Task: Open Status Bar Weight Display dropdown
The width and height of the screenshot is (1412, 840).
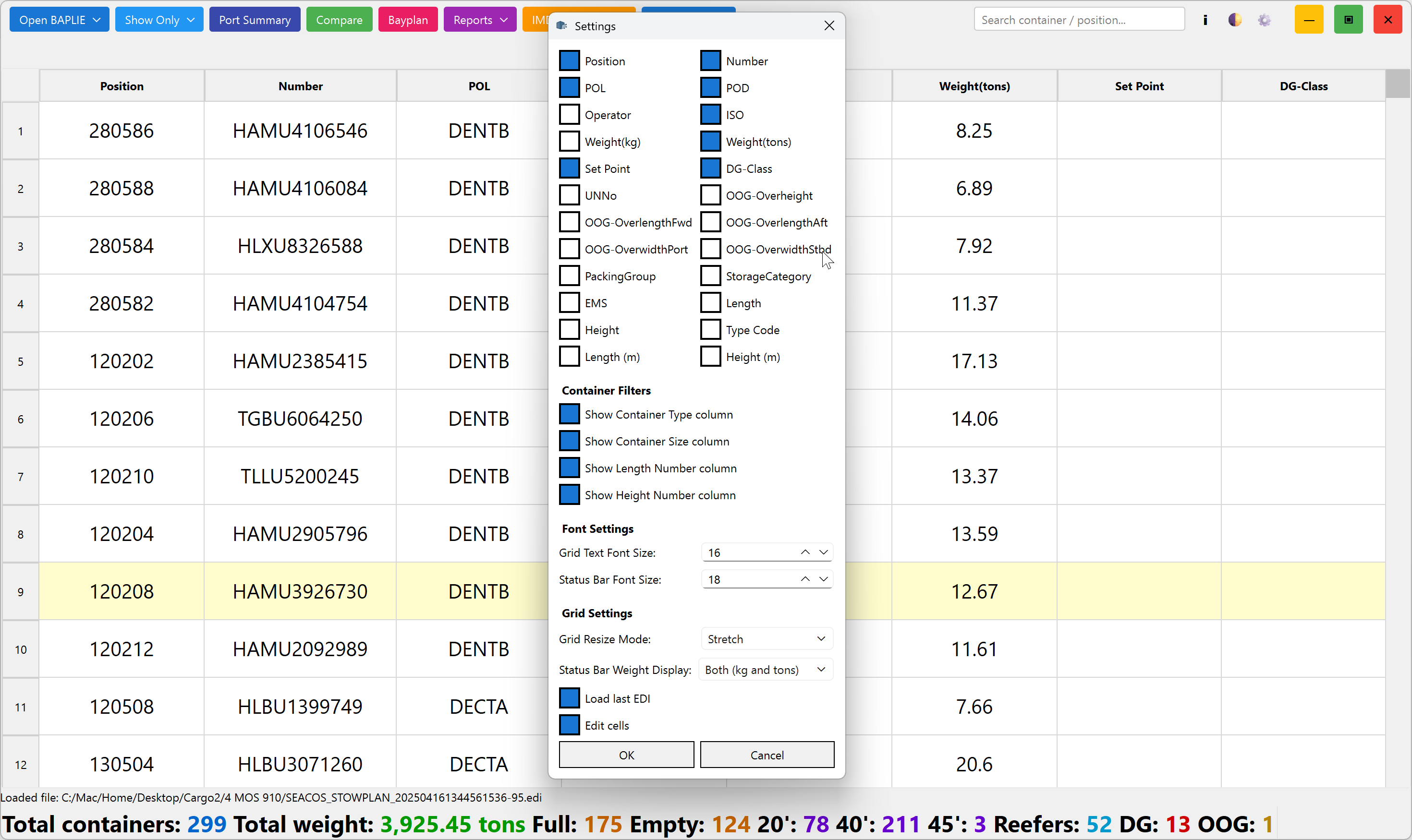Action: click(x=766, y=670)
